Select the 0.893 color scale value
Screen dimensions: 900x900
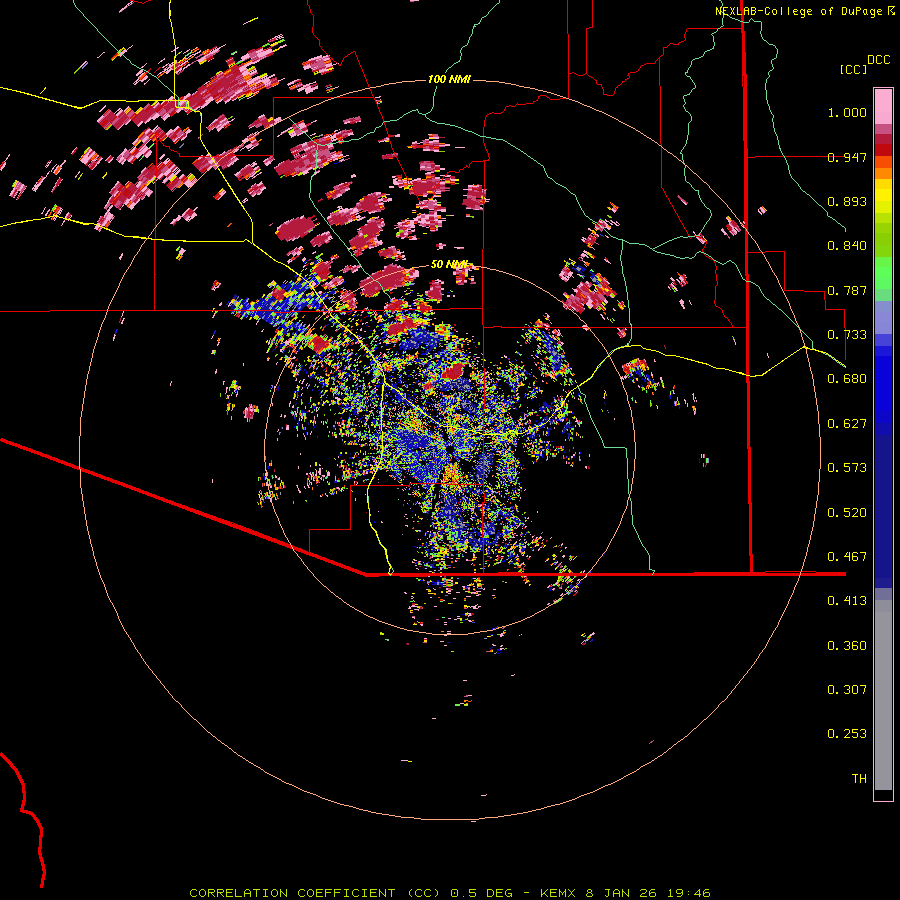(x=847, y=201)
